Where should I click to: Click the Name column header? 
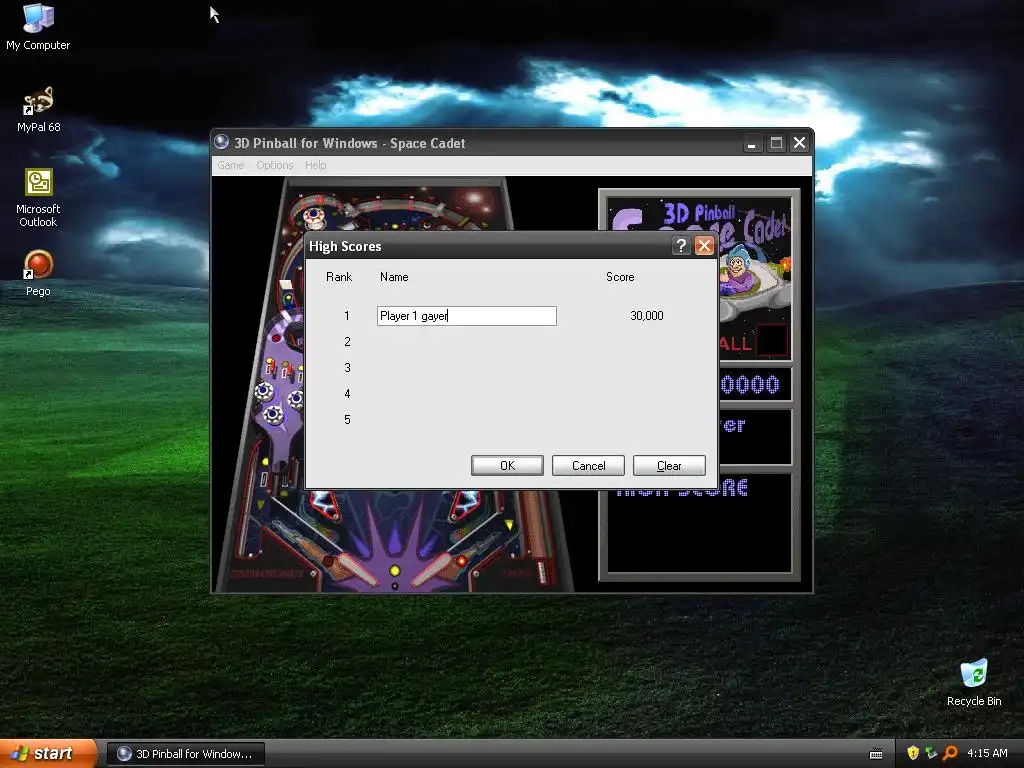point(394,277)
